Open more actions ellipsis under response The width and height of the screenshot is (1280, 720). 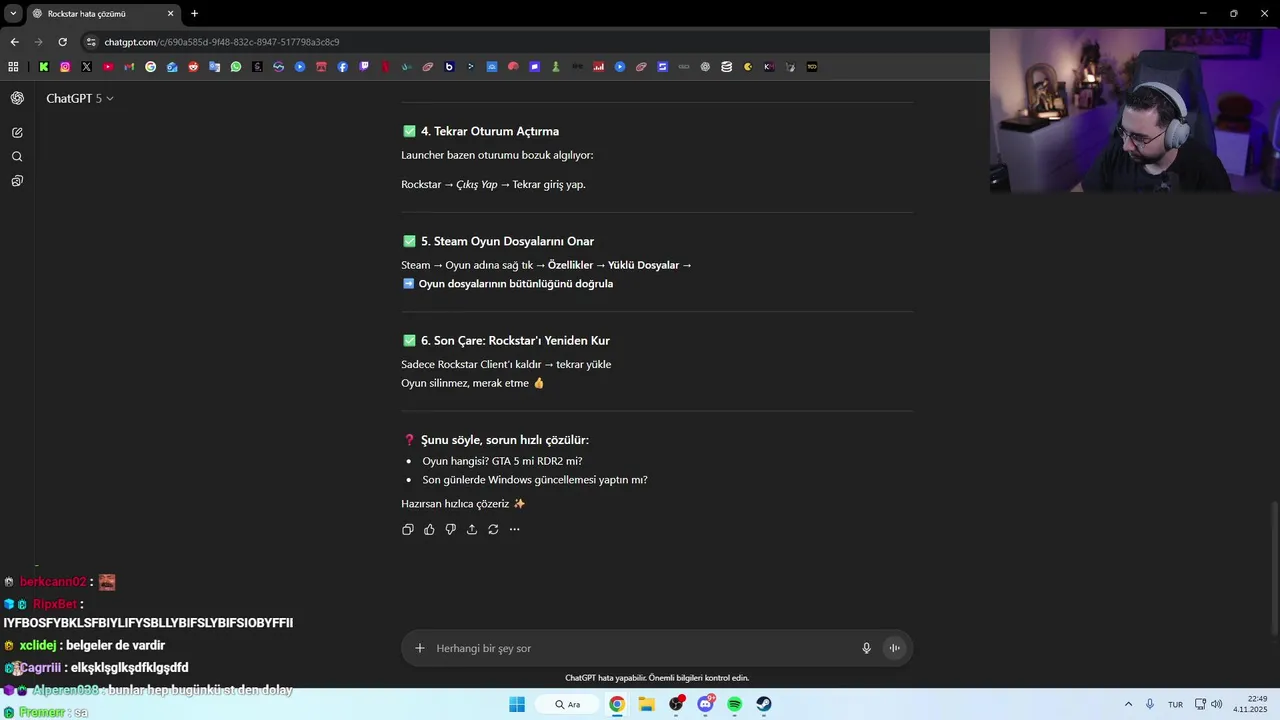pos(515,529)
